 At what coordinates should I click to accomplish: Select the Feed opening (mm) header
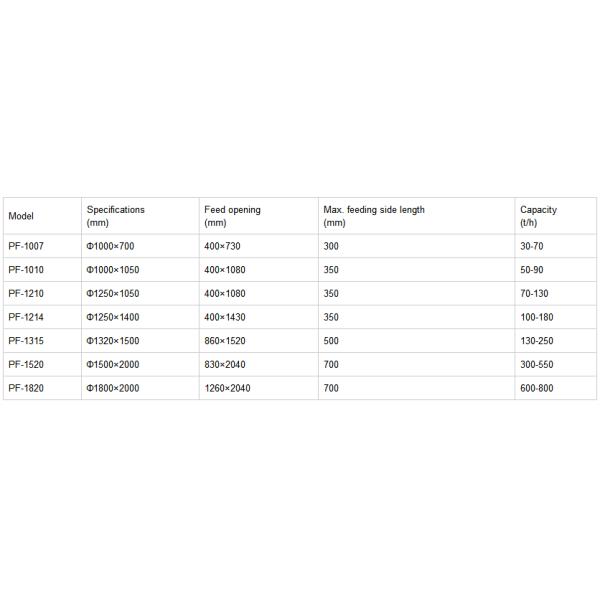click(232, 216)
